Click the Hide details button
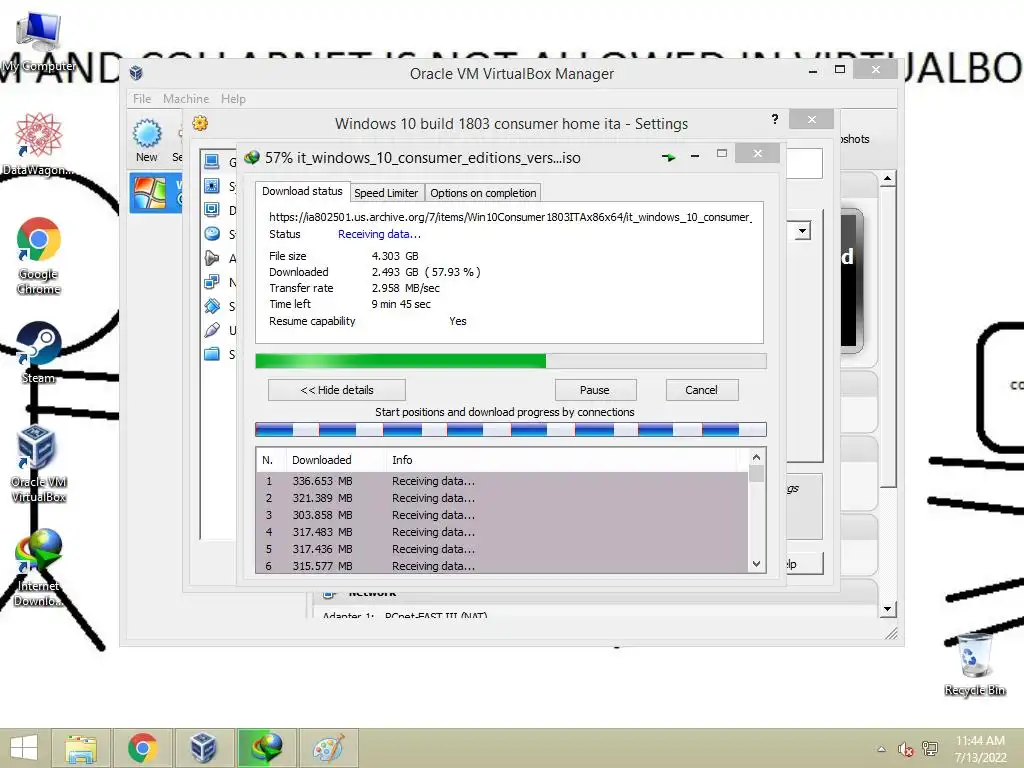 coord(337,390)
